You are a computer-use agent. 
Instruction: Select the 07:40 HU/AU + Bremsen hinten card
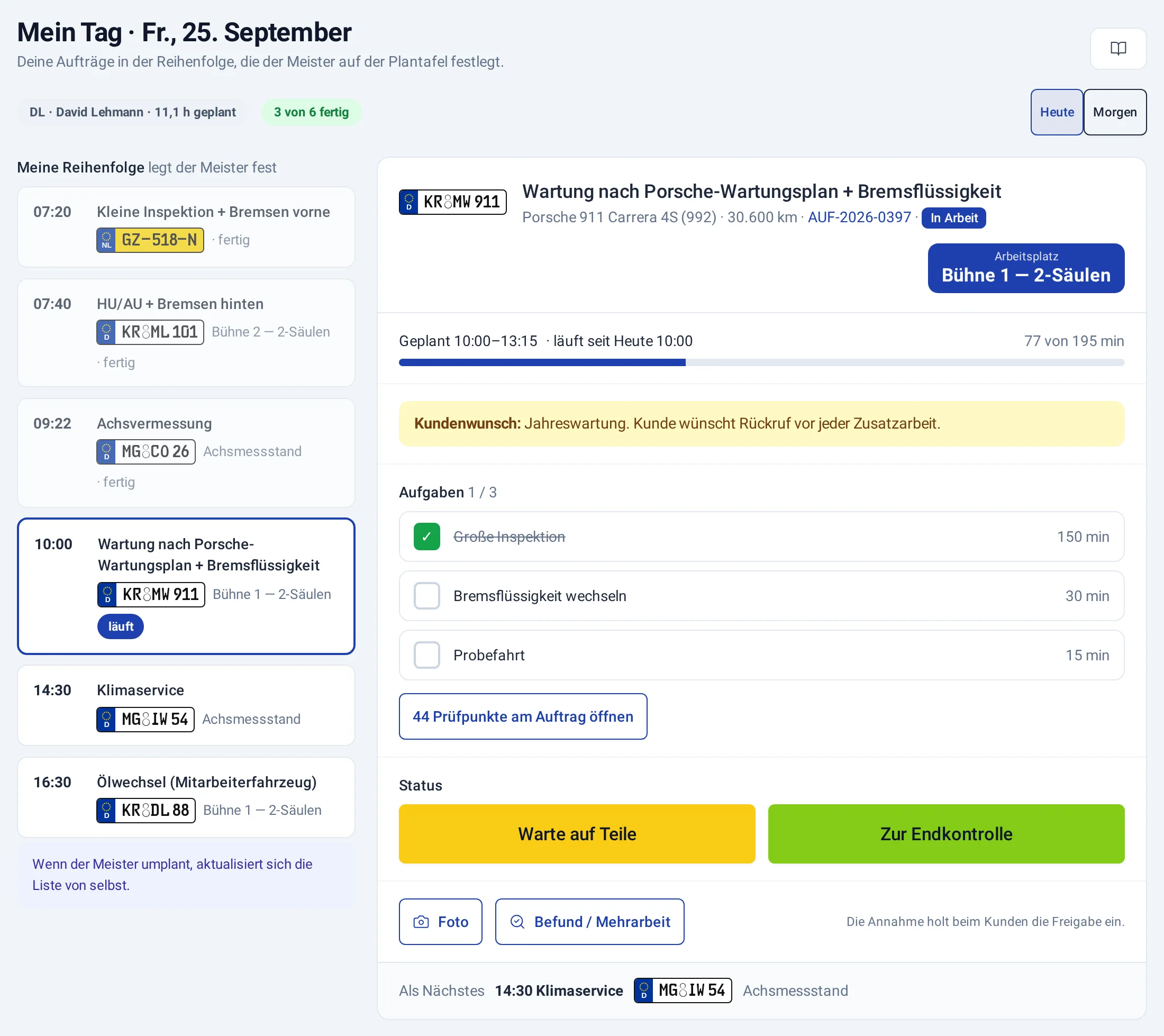pos(186,333)
